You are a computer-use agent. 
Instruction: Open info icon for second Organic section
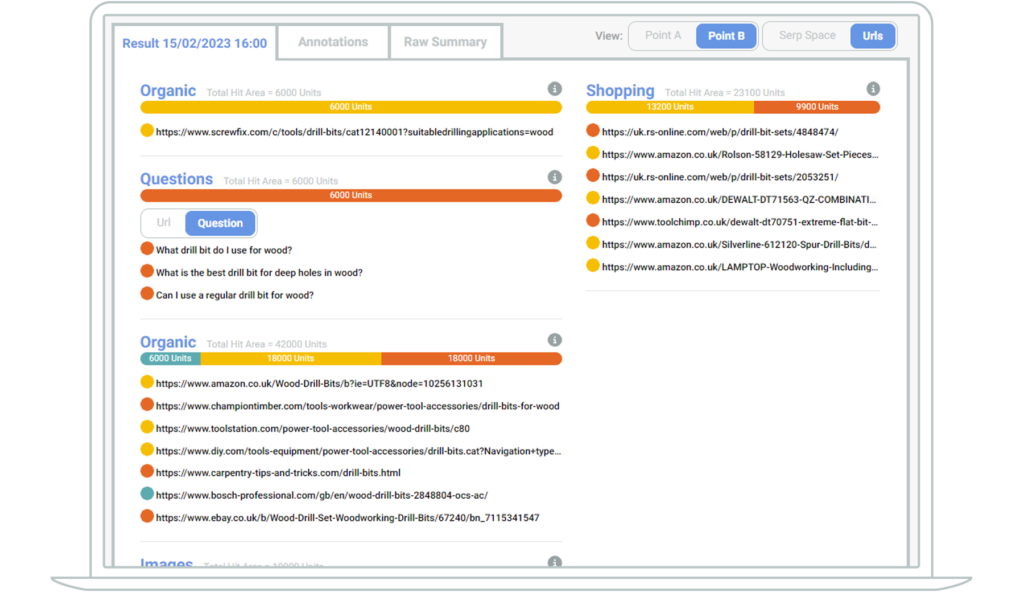coord(554,340)
